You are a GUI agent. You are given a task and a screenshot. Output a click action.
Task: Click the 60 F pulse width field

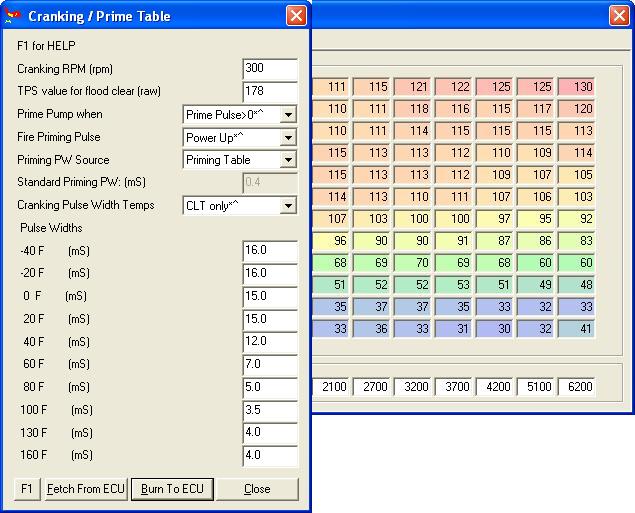tap(270, 365)
